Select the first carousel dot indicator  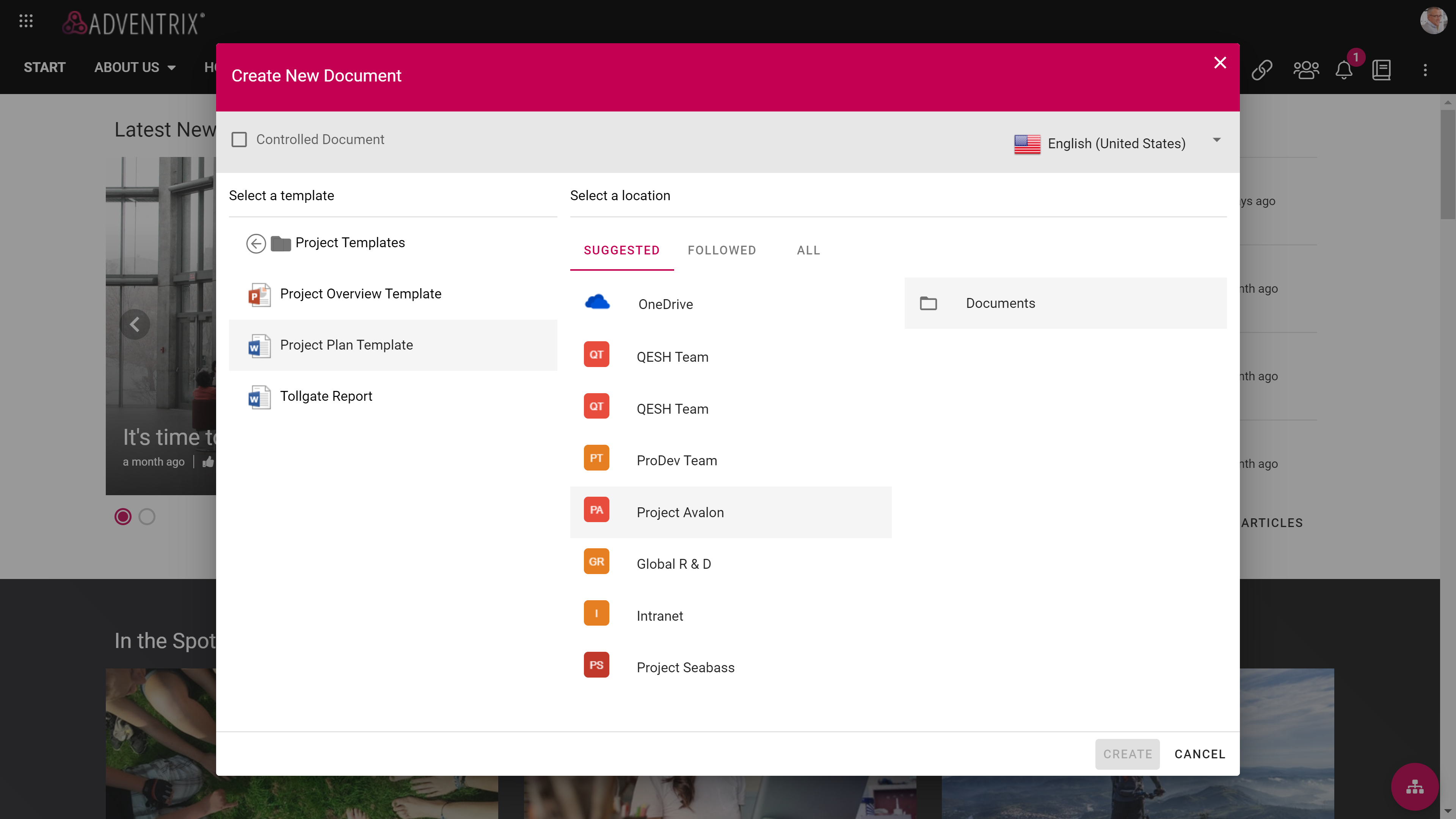pyautogui.click(x=122, y=516)
